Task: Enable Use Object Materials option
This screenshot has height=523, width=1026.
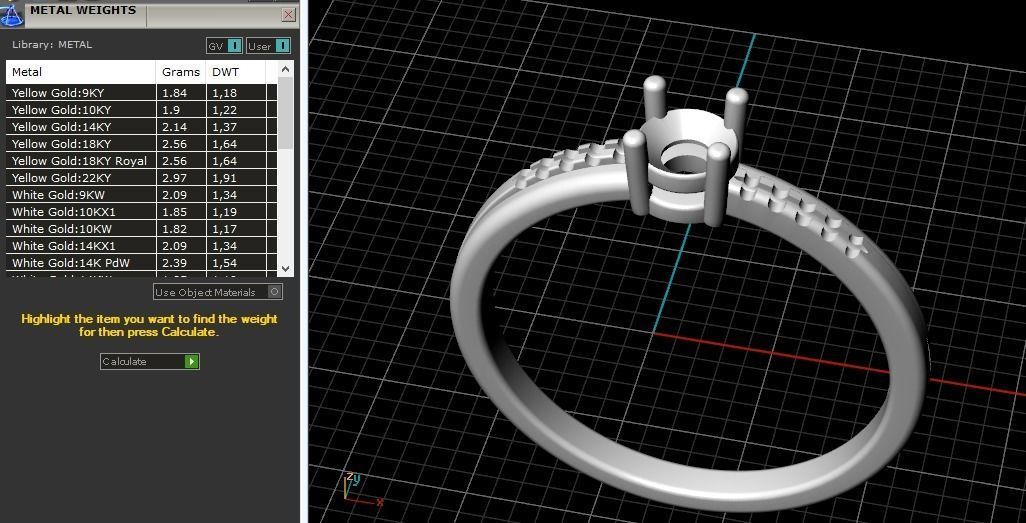Action: 218,292
